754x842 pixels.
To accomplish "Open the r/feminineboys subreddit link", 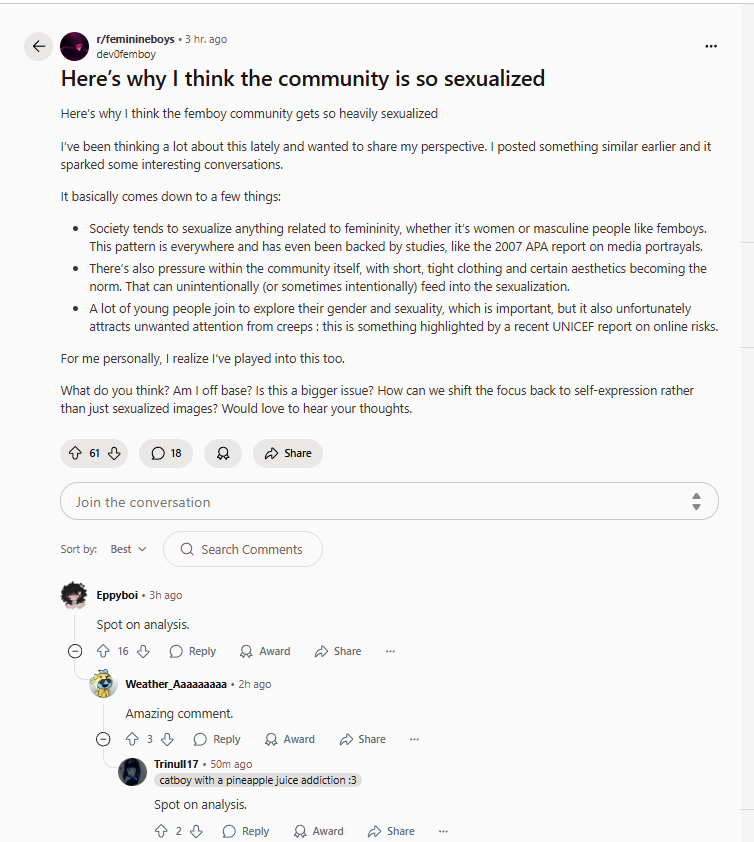I will [135, 39].
